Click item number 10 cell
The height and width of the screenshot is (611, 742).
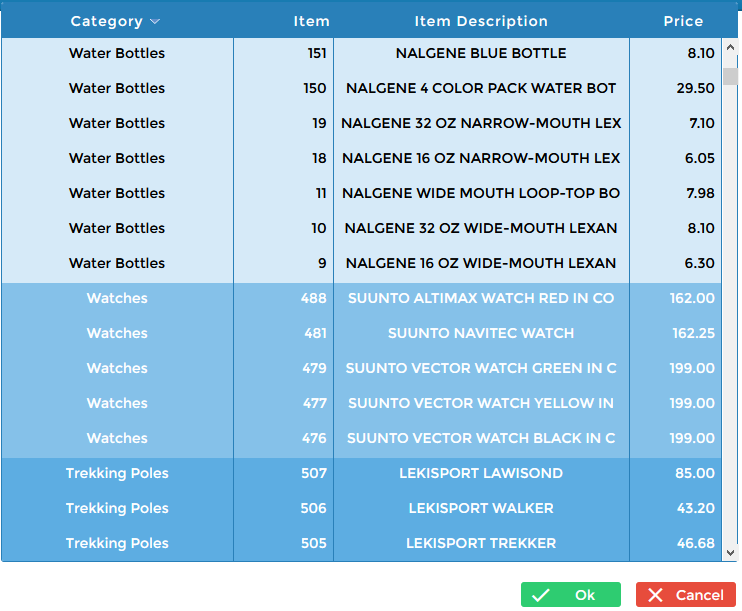[x=283, y=228]
